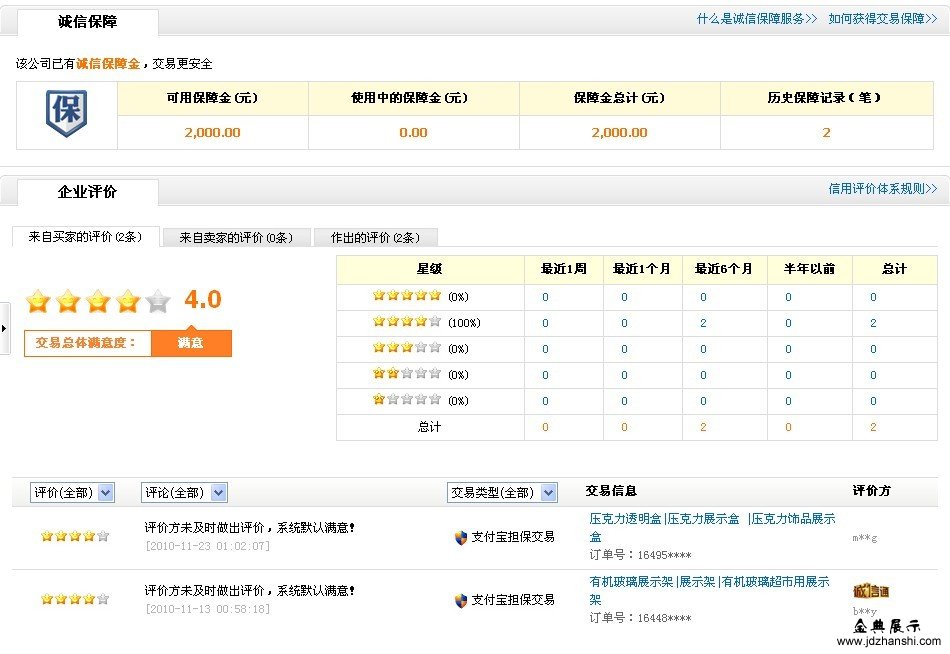Viewport: 950px width, 654px height.
Task: Click the order number 16495****
Action: point(665,555)
